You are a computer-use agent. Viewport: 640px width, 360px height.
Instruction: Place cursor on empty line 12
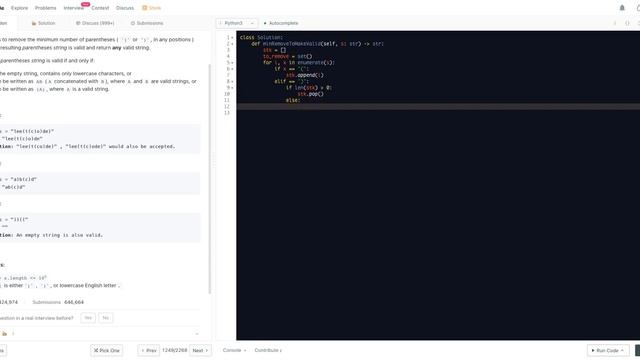(438, 107)
